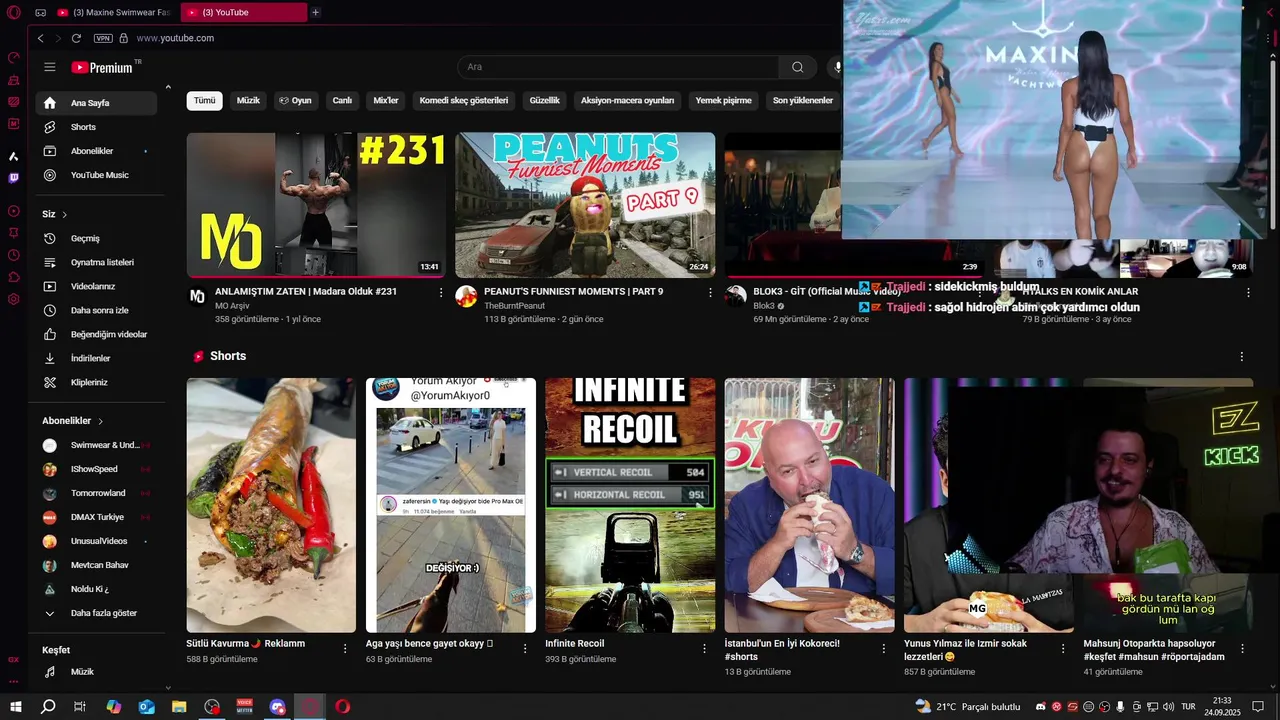Open the Shorts sidebar entry
This screenshot has width=1280, height=720.
(96, 127)
